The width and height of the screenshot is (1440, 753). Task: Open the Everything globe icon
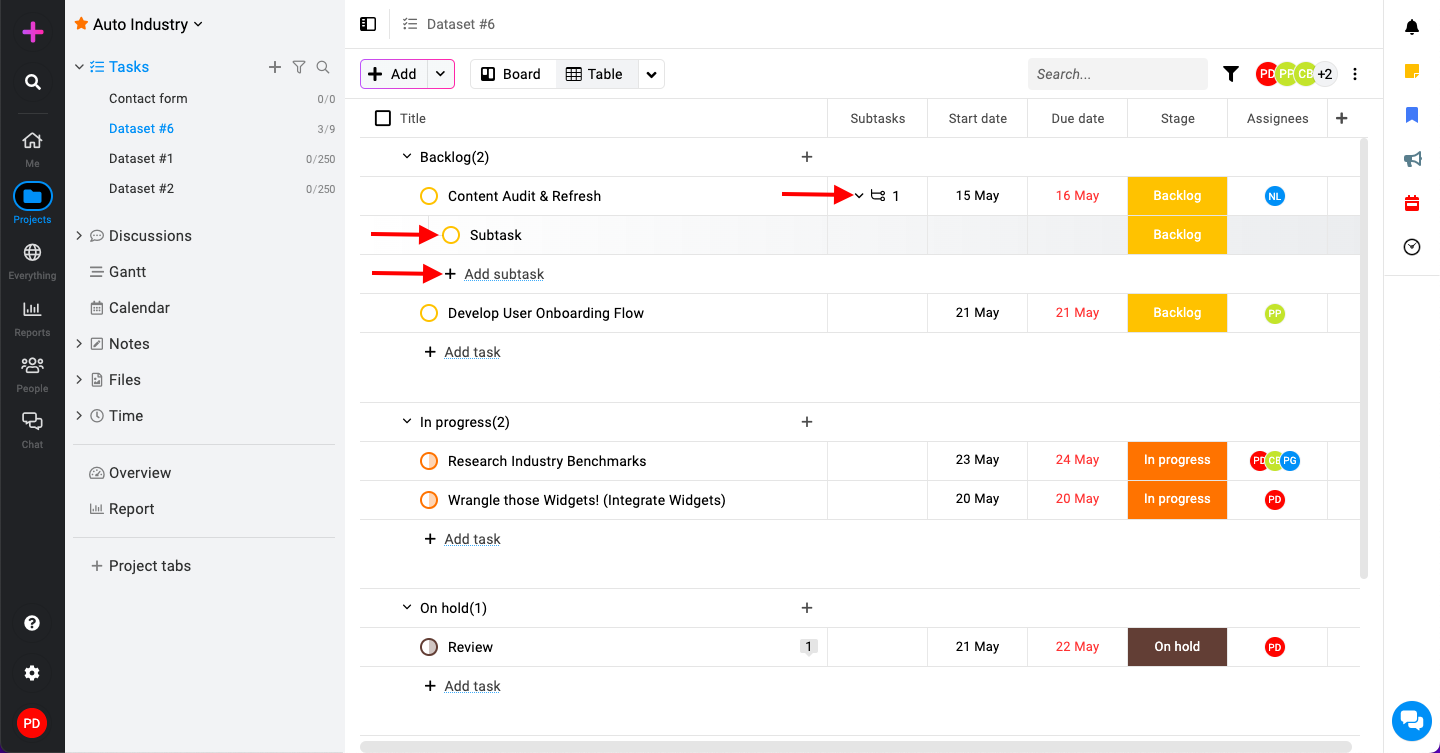coord(32,252)
